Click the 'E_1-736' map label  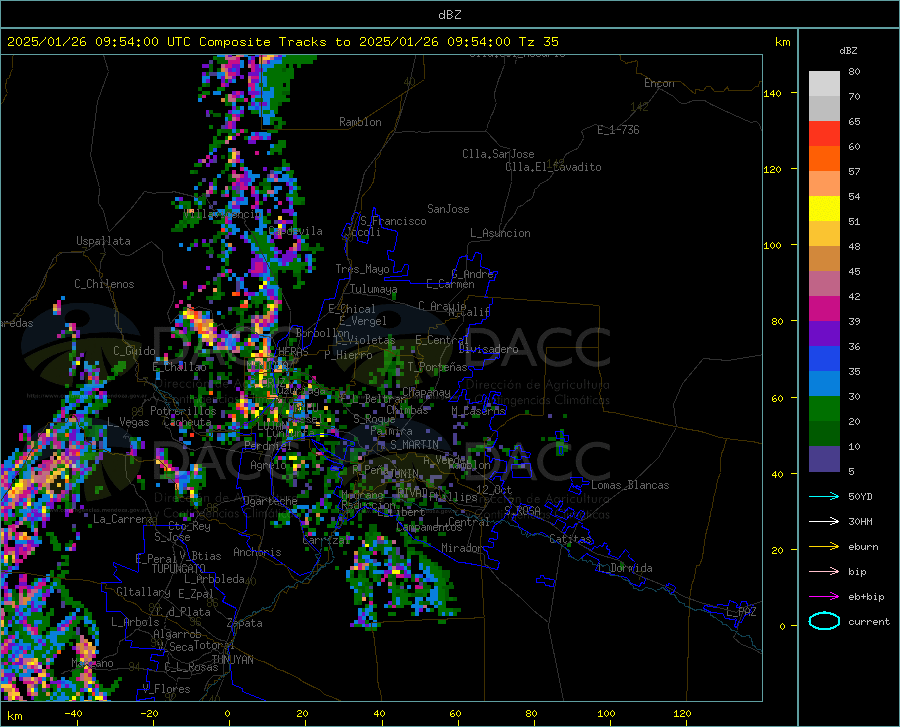[x=618, y=130]
